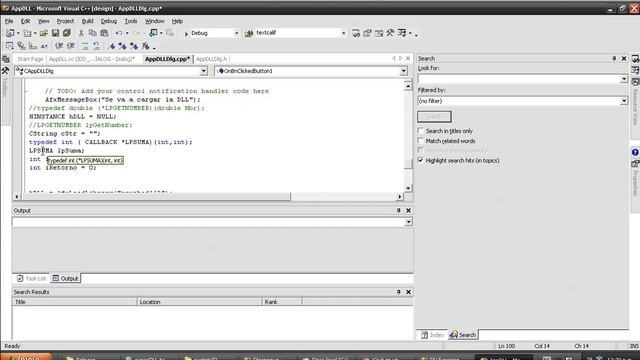Pin the Output panel with the pushpin

398,211
